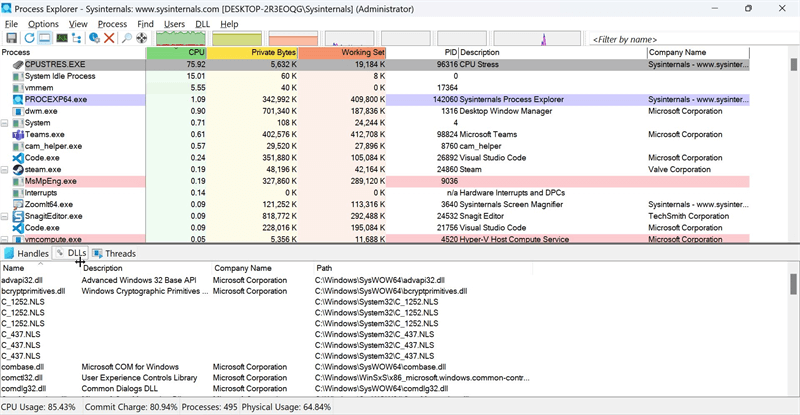
Task: Collapse the steam.exe tree node
Action: pyautogui.click(x=5, y=170)
